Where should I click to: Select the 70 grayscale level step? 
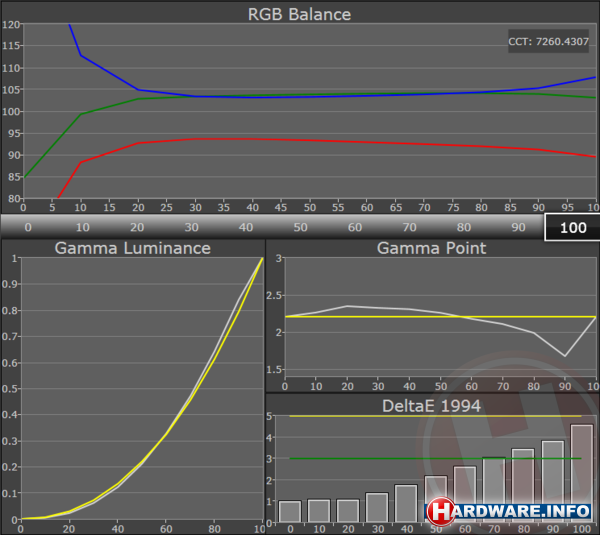point(409,227)
